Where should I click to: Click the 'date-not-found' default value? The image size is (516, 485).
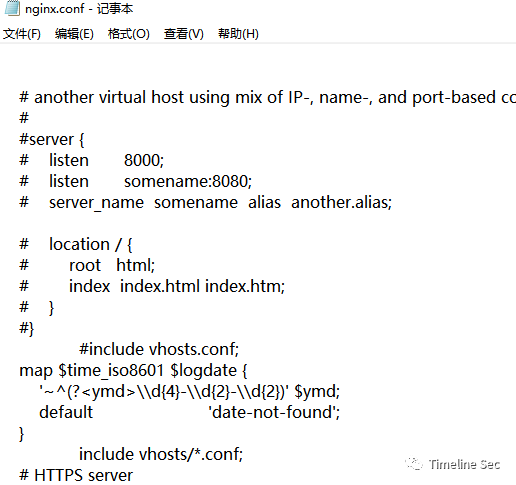point(274,412)
